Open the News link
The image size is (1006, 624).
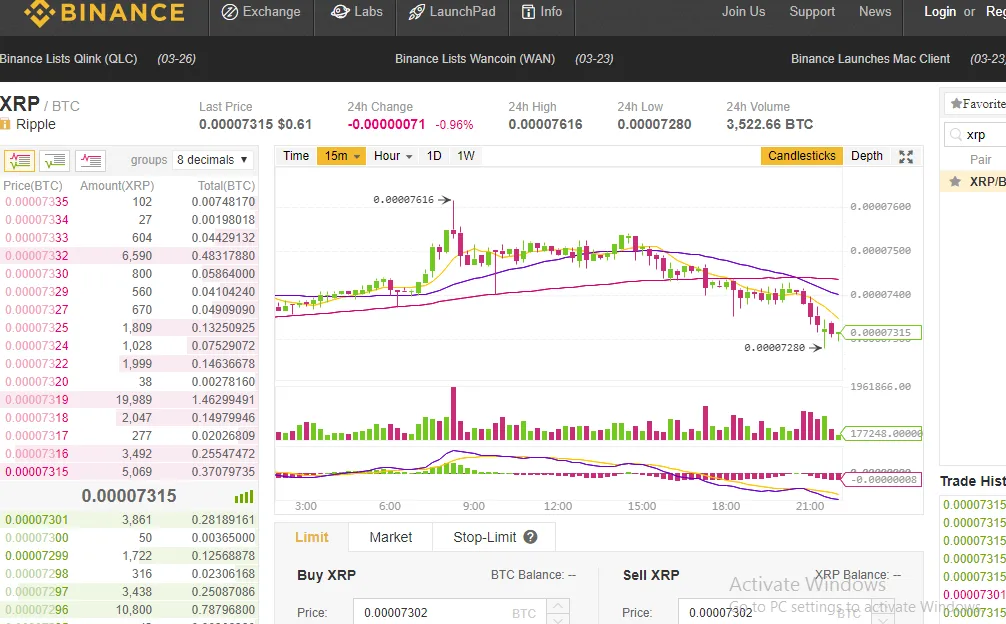(874, 12)
